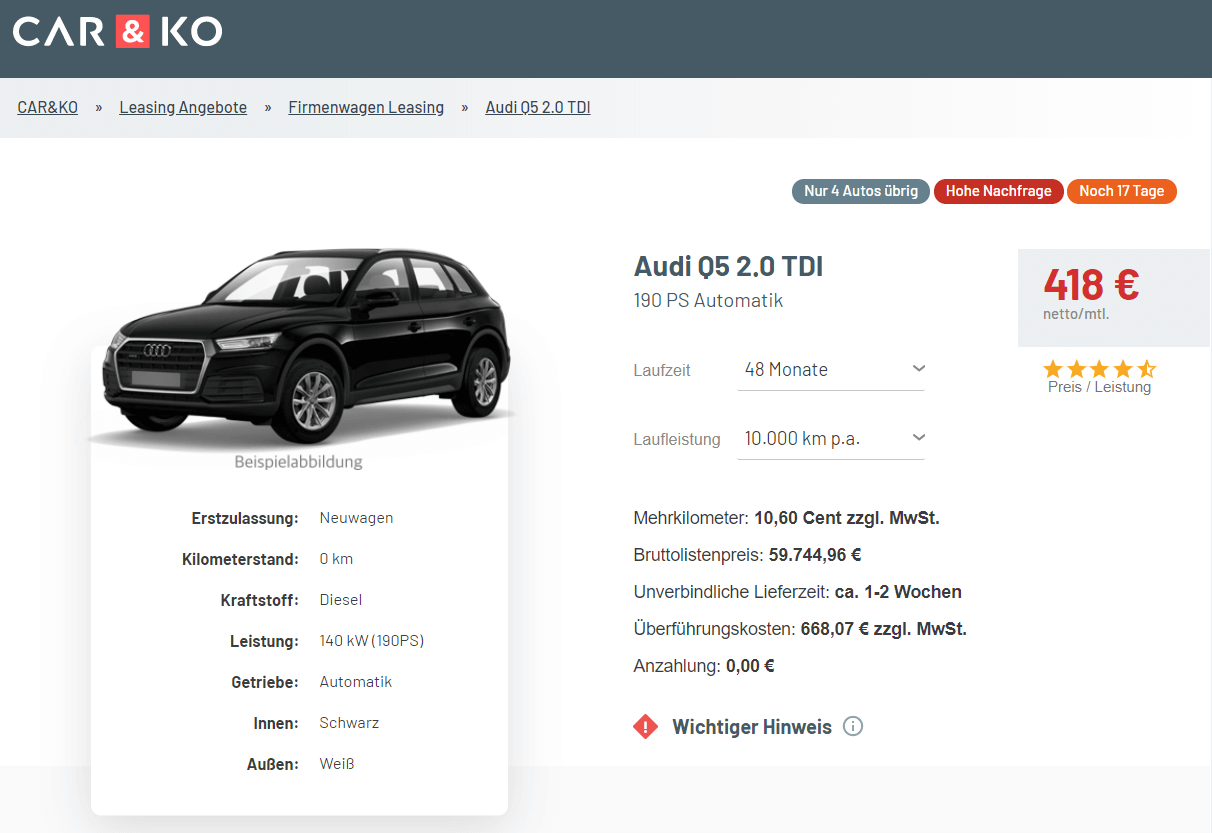Click the Bruttolistenpreis 59.744,96 € line

pos(748,555)
